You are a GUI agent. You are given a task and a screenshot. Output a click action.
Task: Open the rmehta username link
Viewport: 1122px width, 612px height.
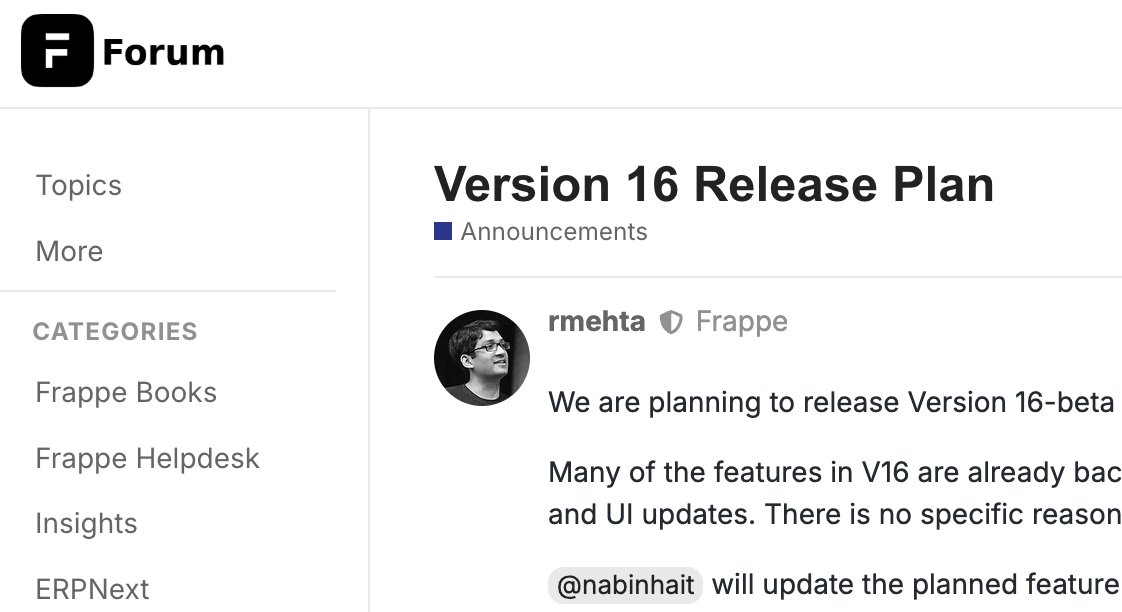(596, 321)
